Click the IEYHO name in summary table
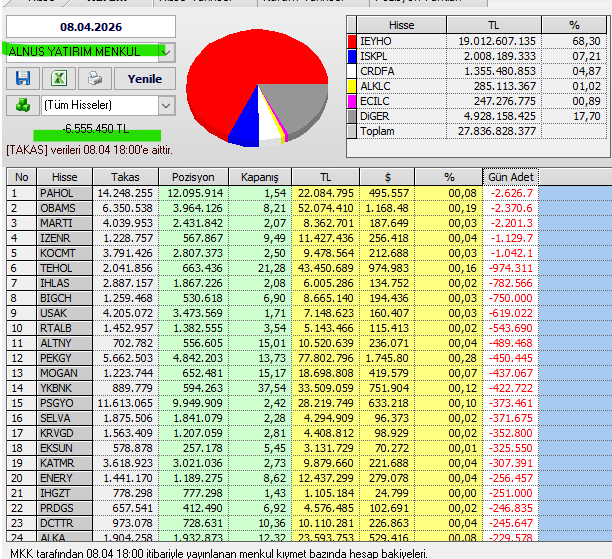The width and height of the screenshot is (612, 559). [x=375, y=41]
